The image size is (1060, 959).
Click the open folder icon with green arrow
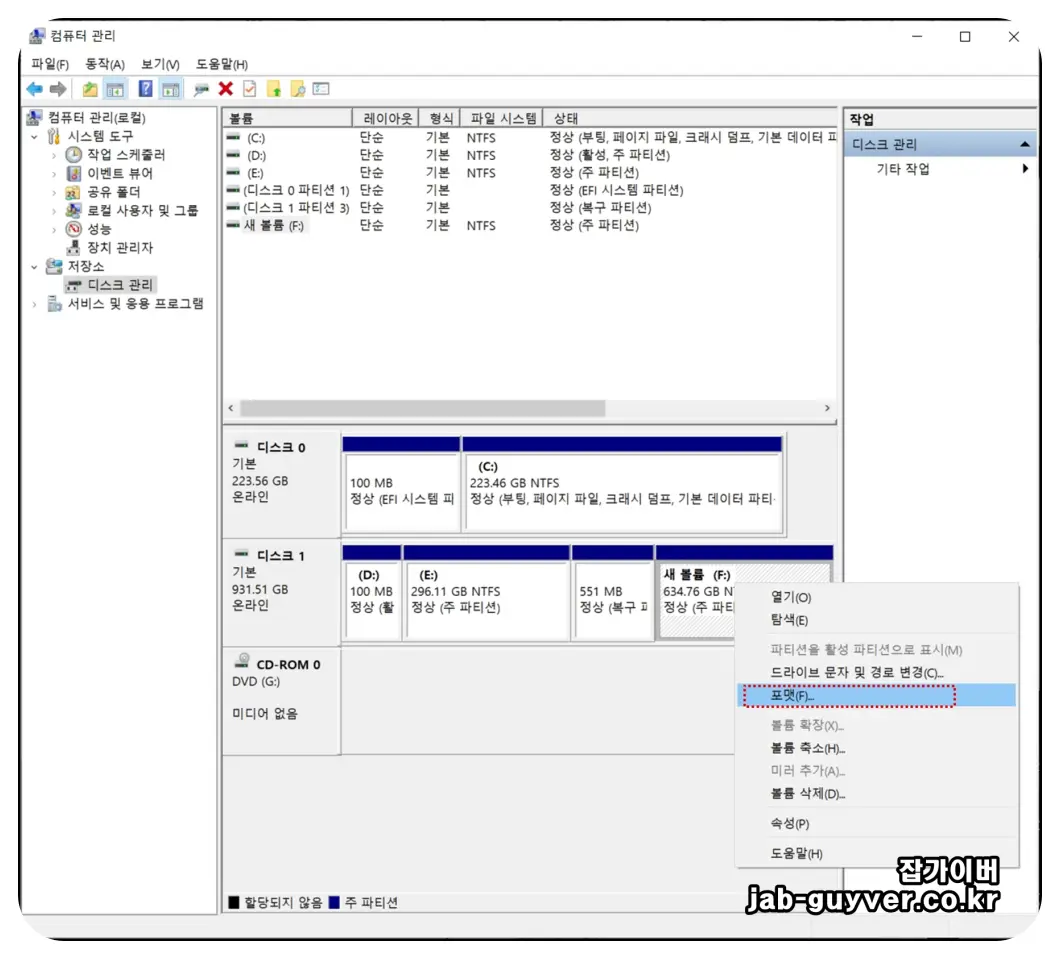pyautogui.click(x=91, y=88)
